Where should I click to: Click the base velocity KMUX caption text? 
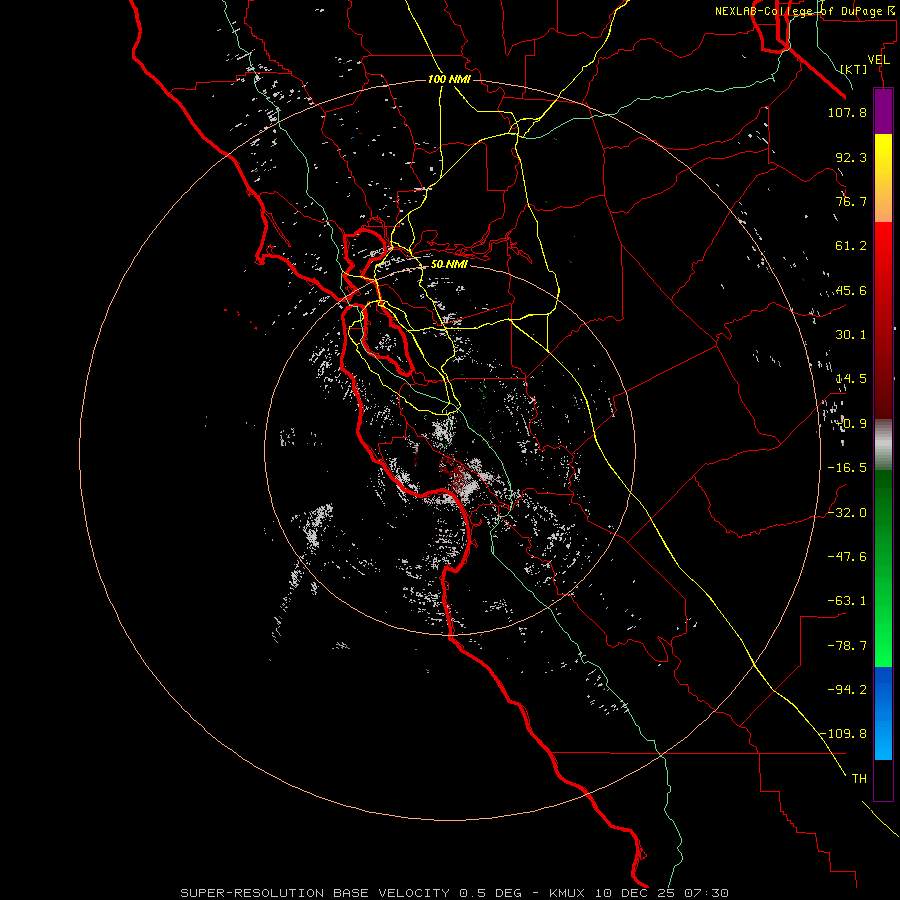455,893
